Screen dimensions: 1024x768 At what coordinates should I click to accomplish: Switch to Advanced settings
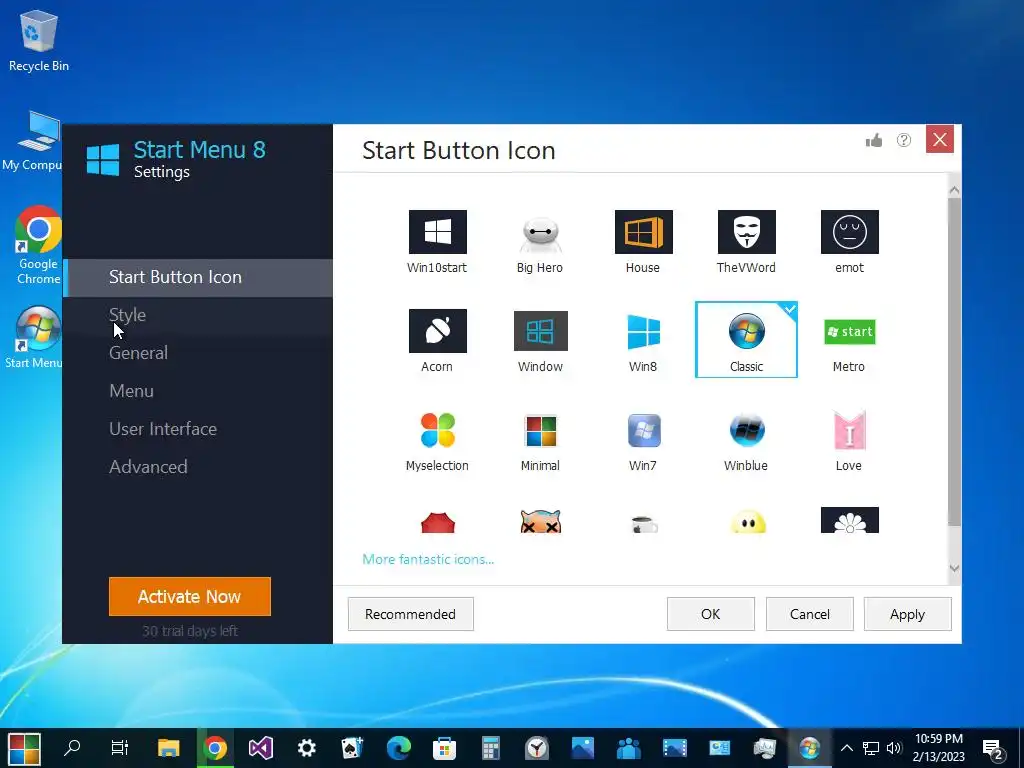click(x=198, y=467)
